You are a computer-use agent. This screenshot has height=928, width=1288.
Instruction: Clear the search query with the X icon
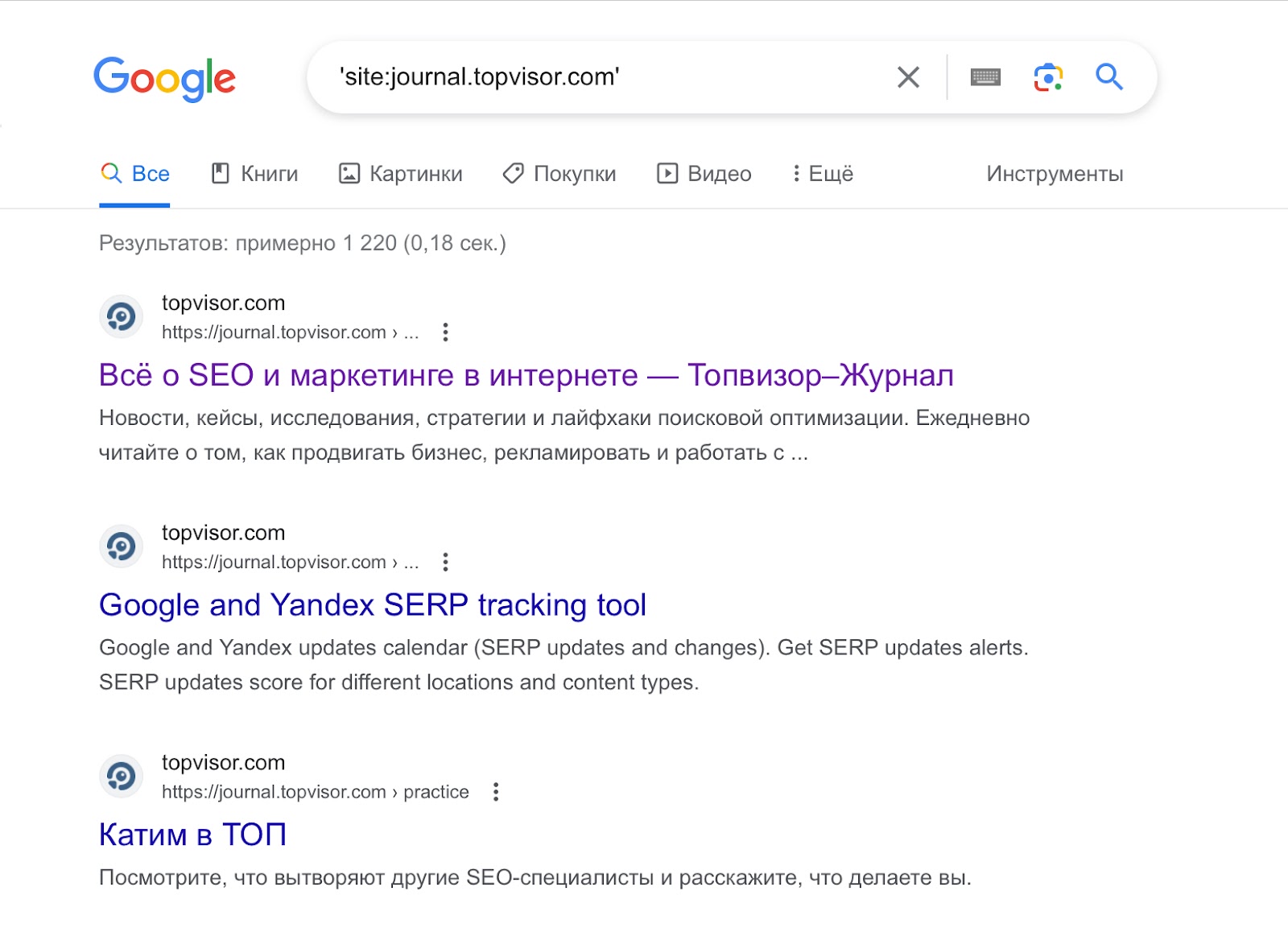point(907,77)
